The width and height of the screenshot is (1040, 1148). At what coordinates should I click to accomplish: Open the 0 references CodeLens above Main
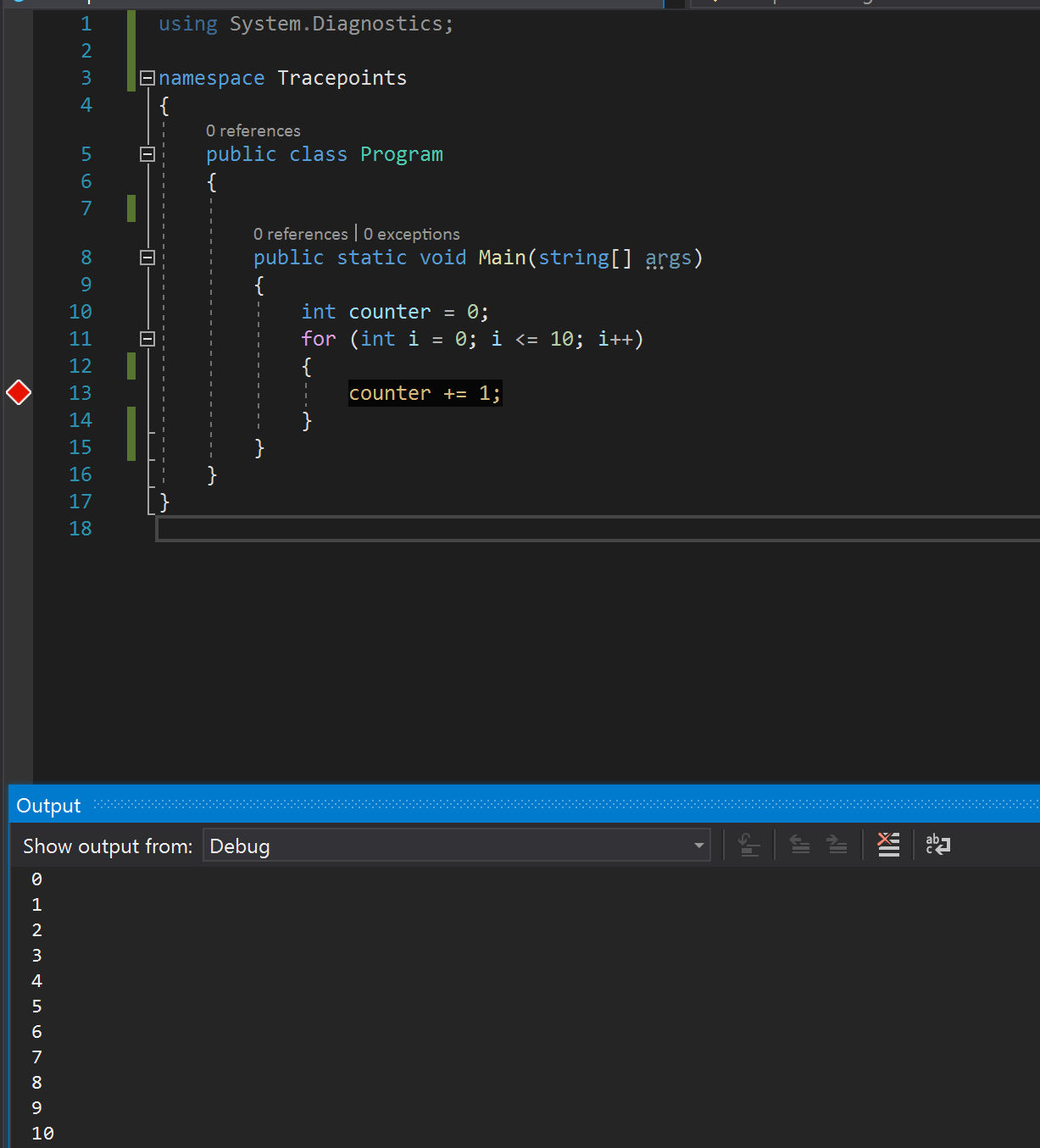pyautogui.click(x=301, y=233)
